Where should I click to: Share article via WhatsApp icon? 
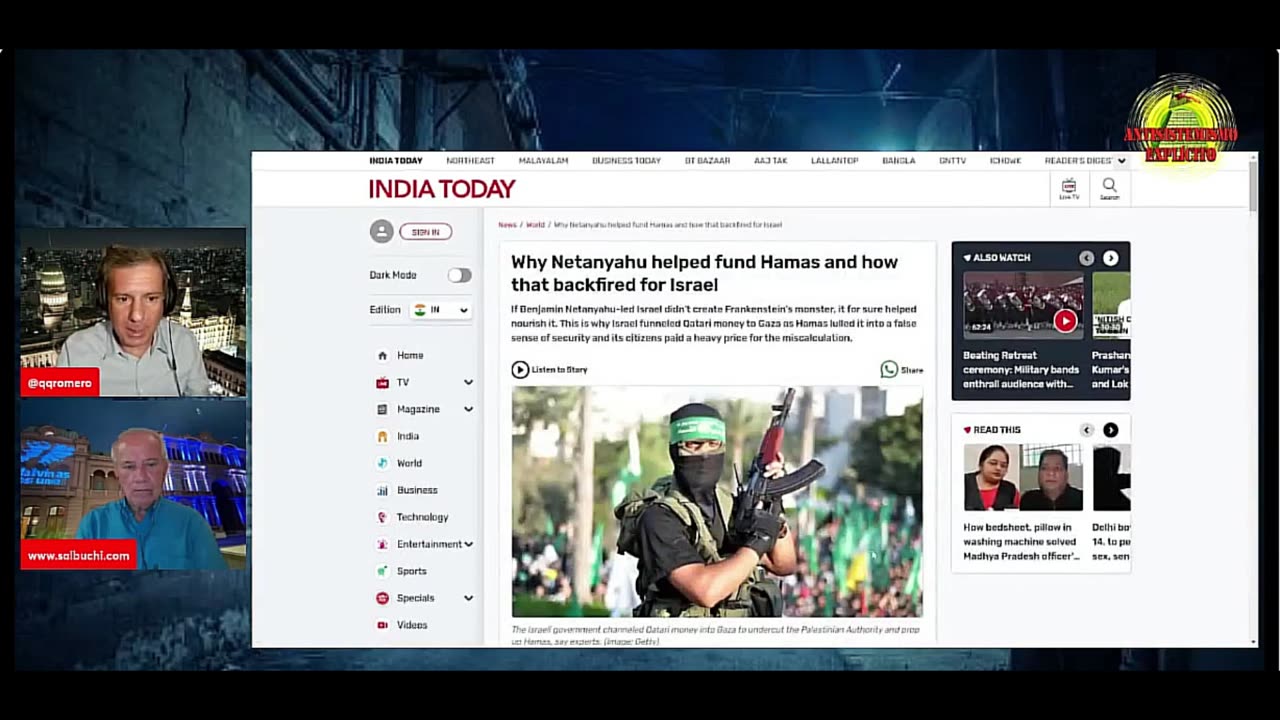pyautogui.click(x=889, y=370)
